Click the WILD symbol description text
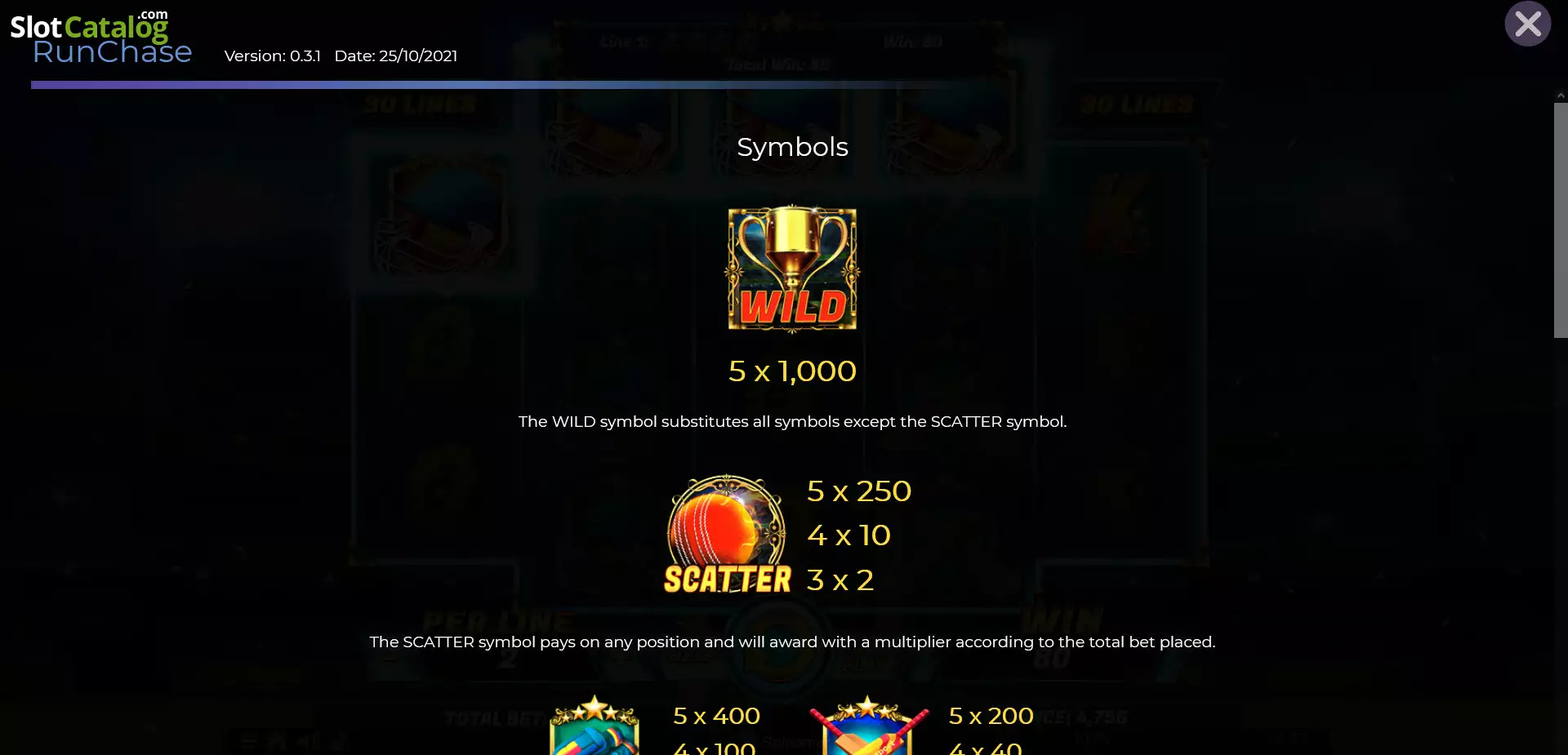 [792, 422]
